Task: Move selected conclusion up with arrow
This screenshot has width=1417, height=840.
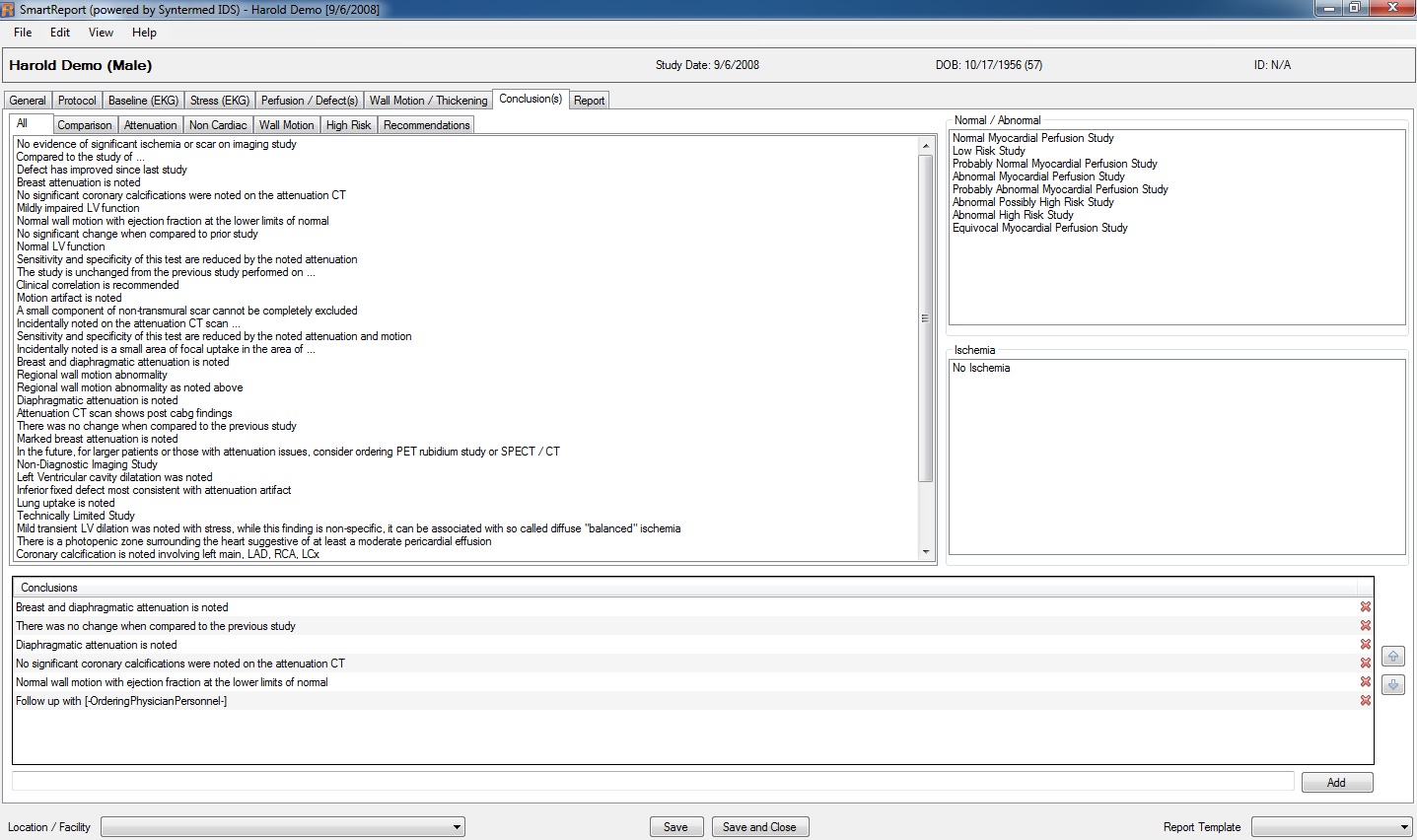Action: (1392, 657)
